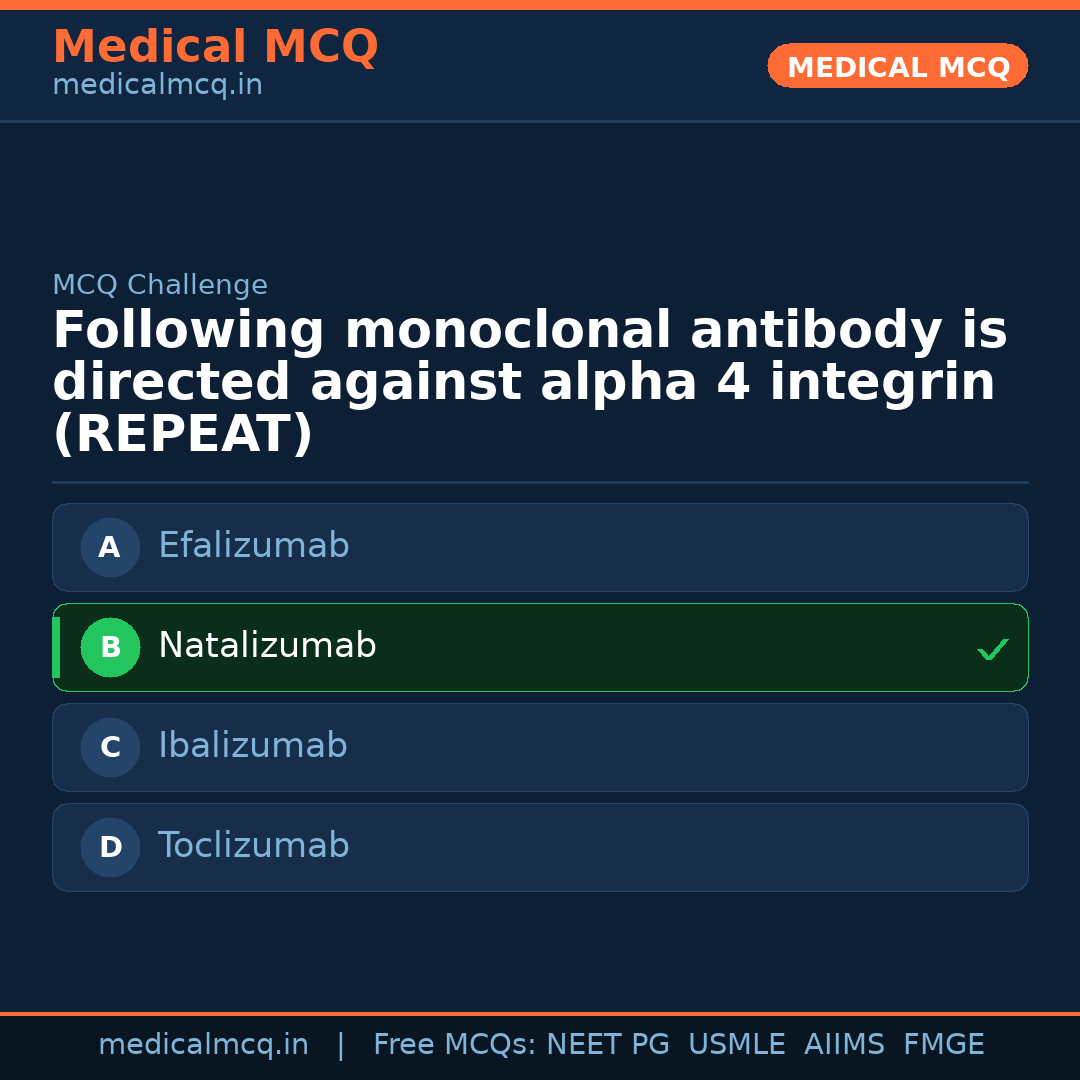
Task: Click the D letter circle icon
Action: pos(110,847)
